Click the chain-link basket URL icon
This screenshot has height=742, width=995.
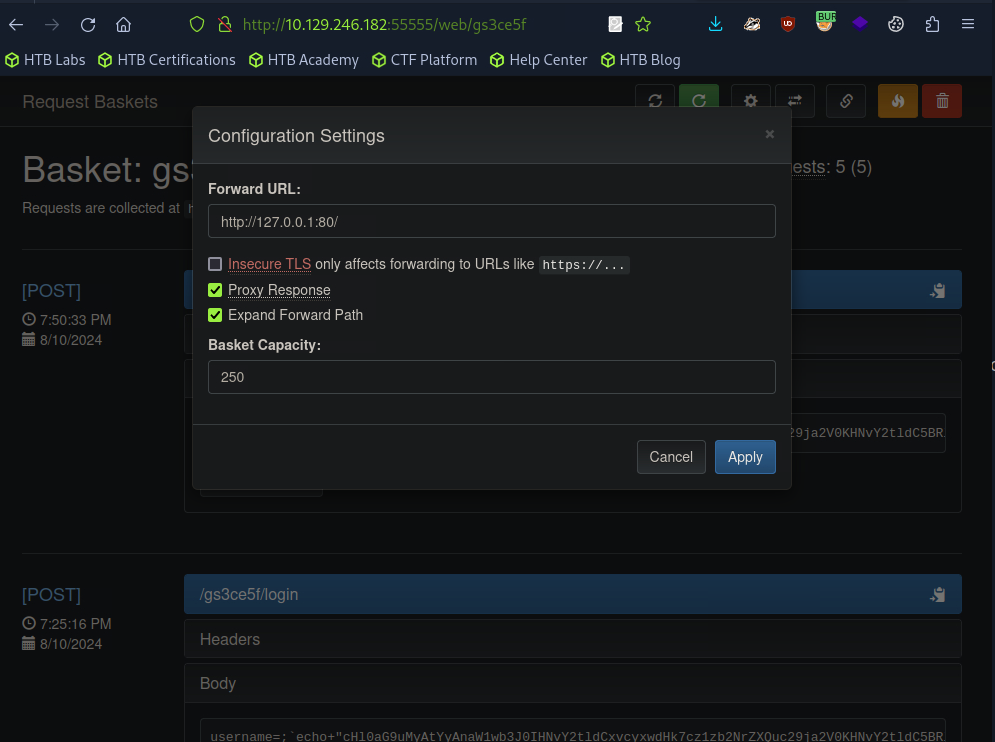[846, 101]
